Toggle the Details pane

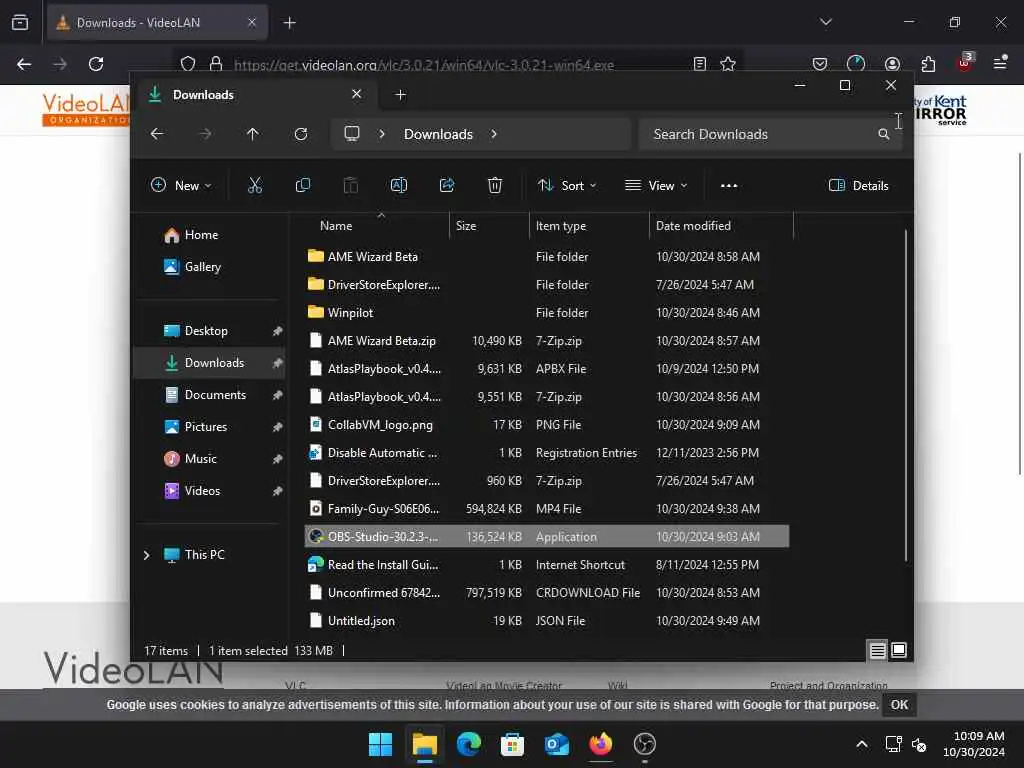(x=858, y=185)
